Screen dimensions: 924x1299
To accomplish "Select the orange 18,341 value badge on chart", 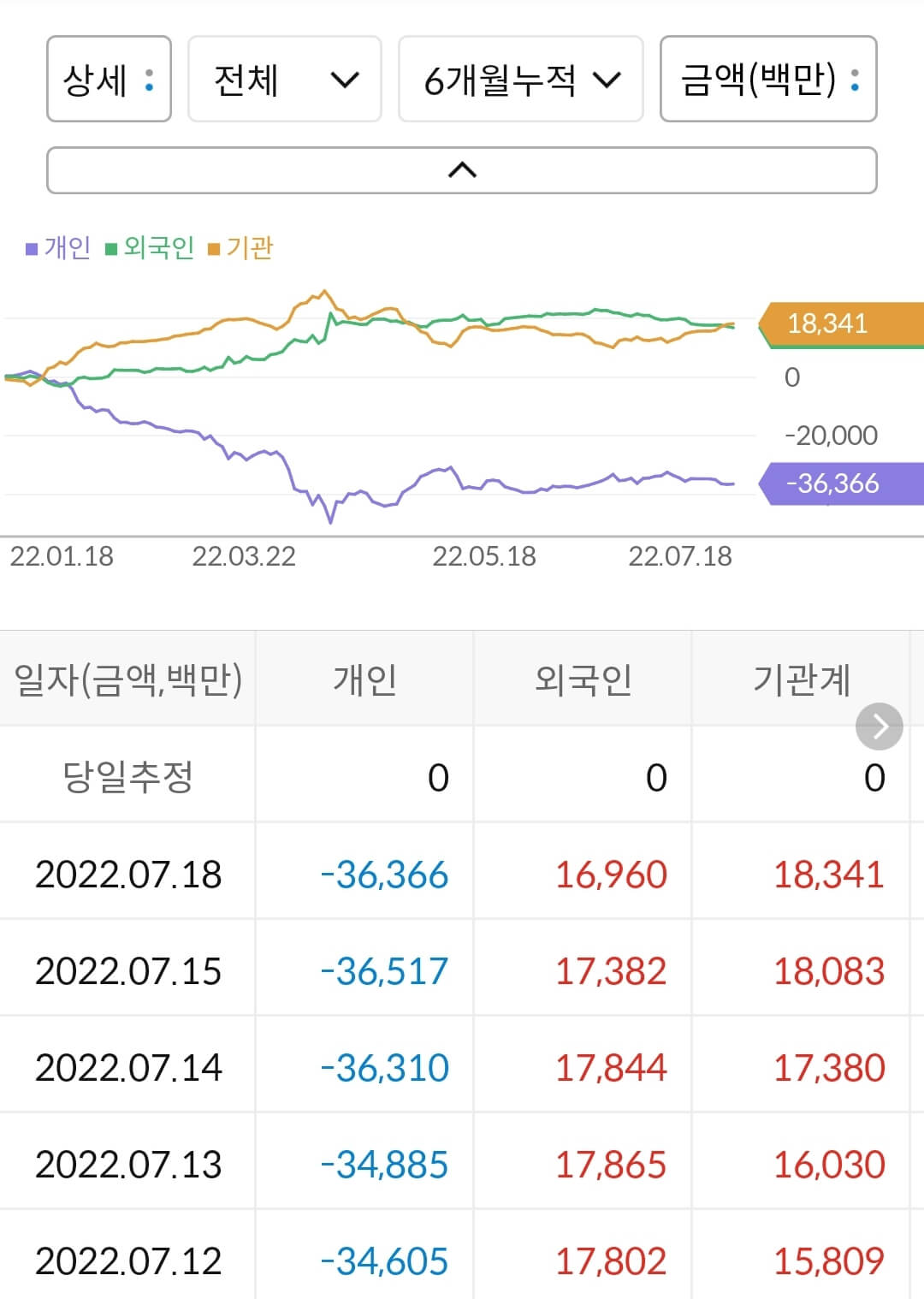I will click(x=826, y=323).
